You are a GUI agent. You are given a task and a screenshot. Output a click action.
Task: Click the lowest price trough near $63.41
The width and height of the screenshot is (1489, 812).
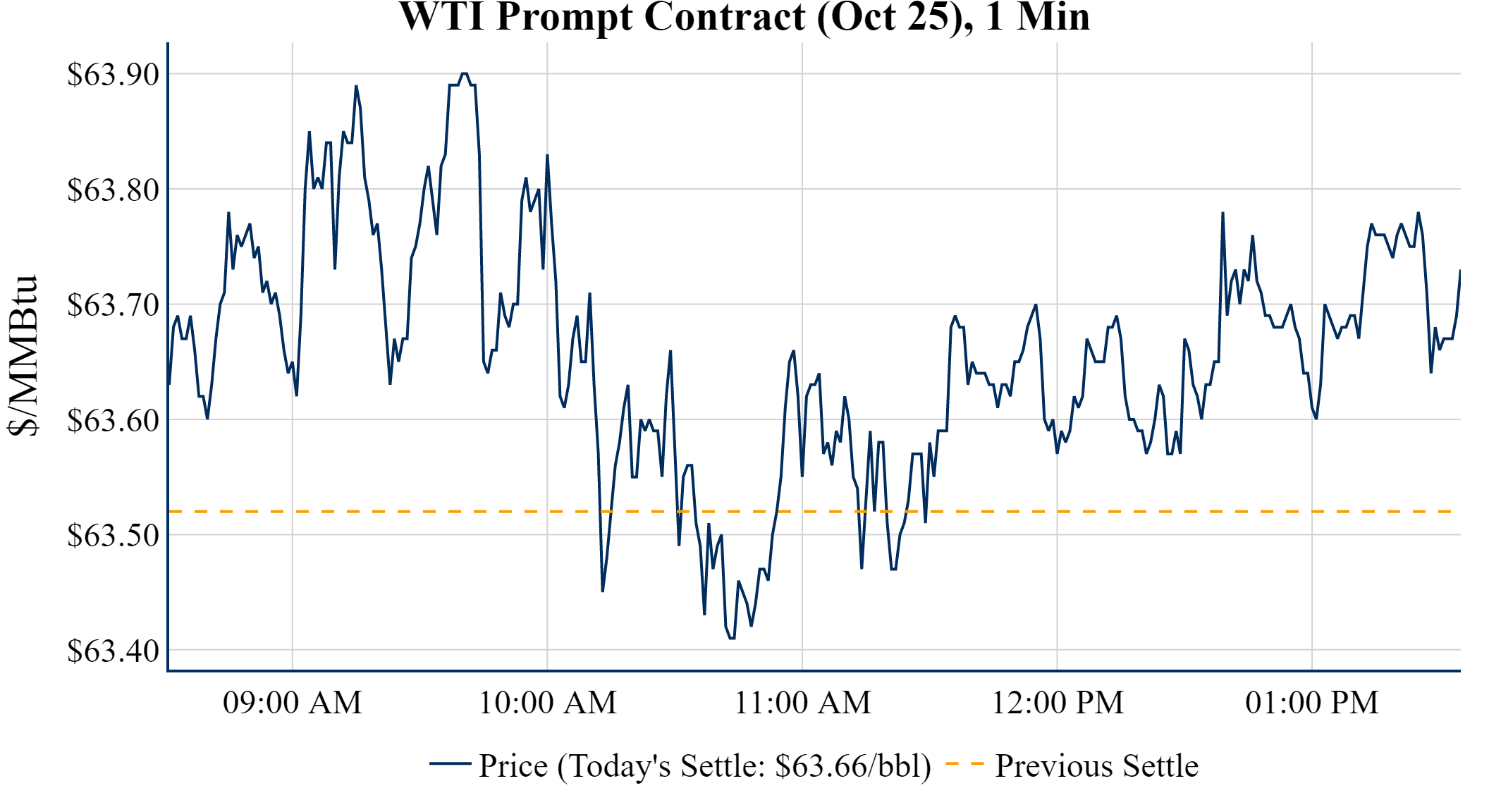tap(732, 638)
